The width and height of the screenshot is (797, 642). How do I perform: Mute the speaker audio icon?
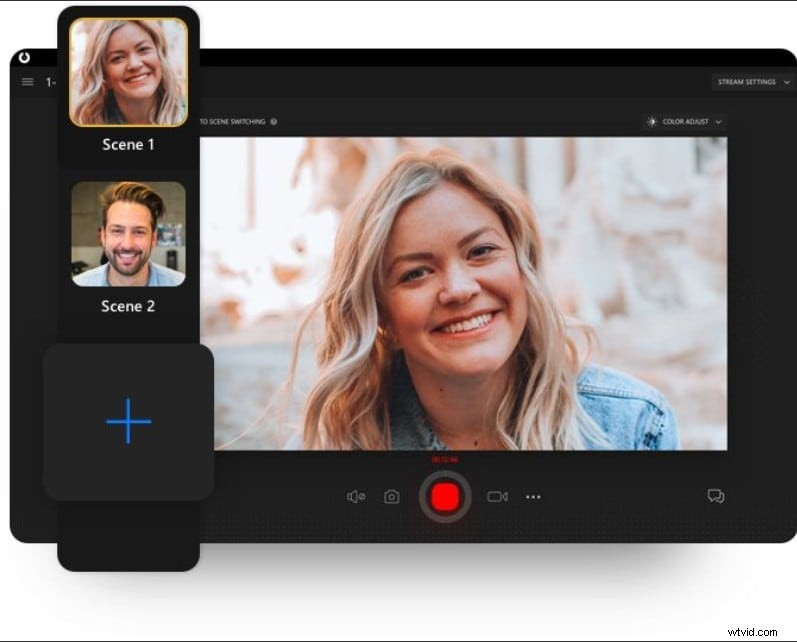(356, 496)
